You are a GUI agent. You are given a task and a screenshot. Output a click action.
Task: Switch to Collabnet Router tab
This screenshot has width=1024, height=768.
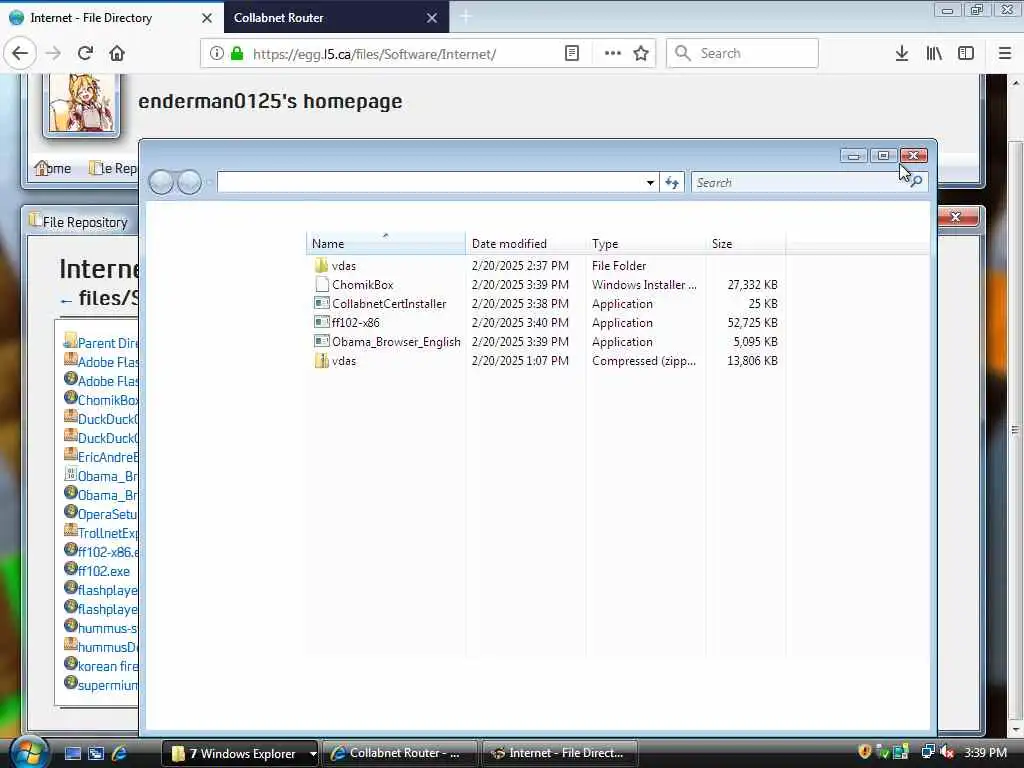336,18
